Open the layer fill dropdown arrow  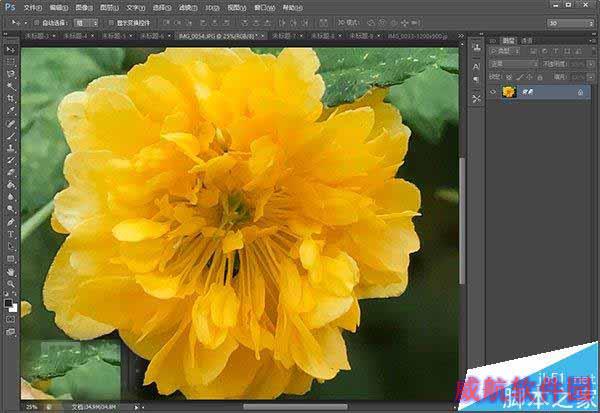pyautogui.click(x=591, y=77)
